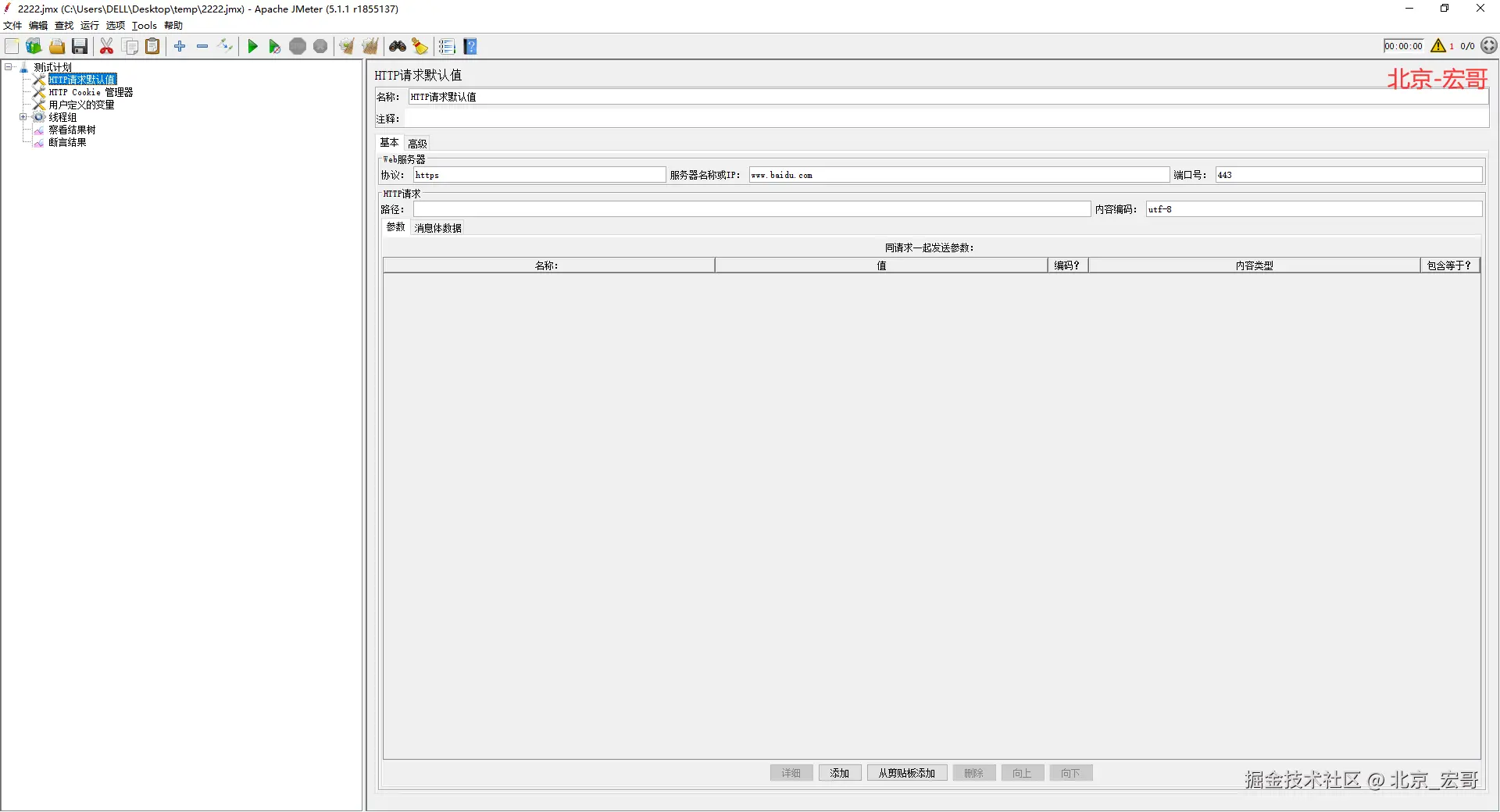The height and width of the screenshot is (812, 1500).
Task: Select HTTP Cookie 管理器 tree item
Action: point(91,92)
